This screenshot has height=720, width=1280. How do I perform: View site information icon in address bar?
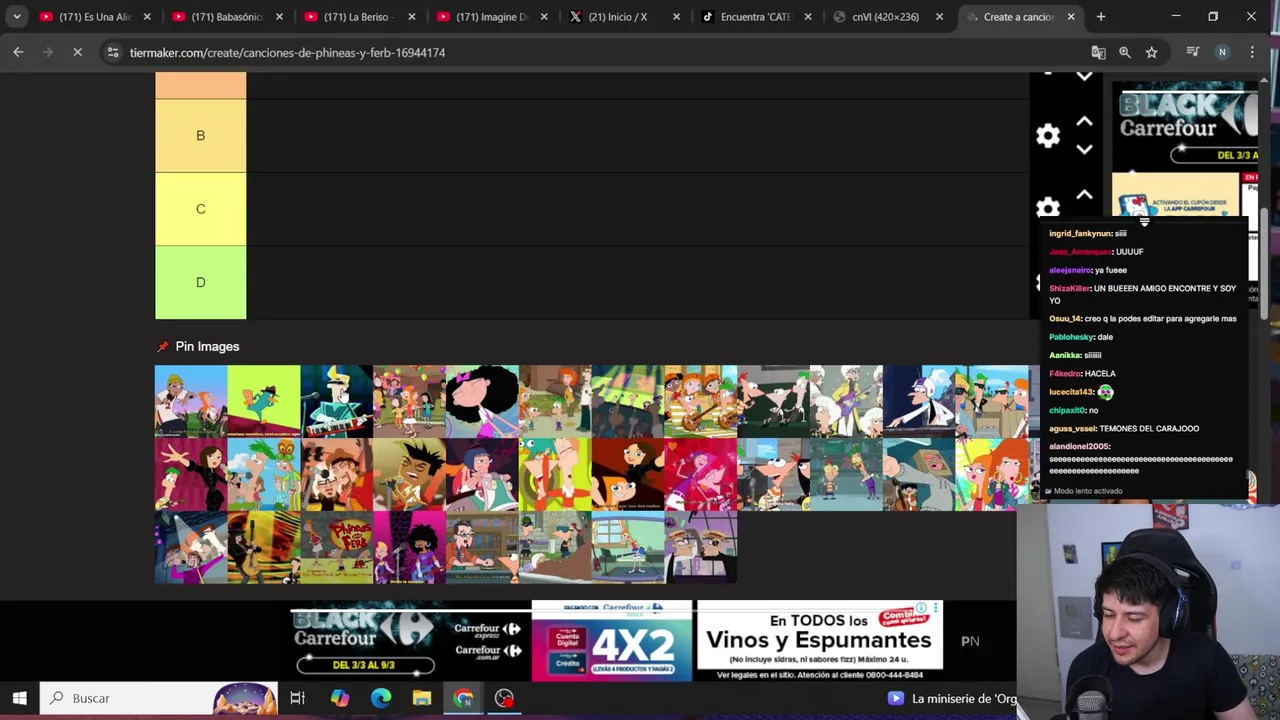click(113, 52)
